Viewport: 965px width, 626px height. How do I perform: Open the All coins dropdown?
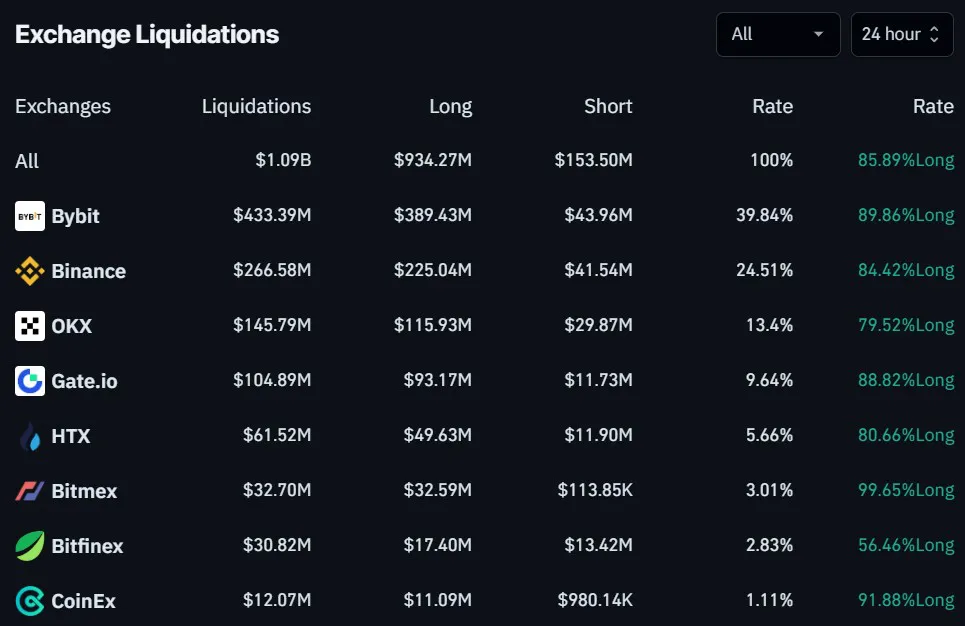click(777, 34)
